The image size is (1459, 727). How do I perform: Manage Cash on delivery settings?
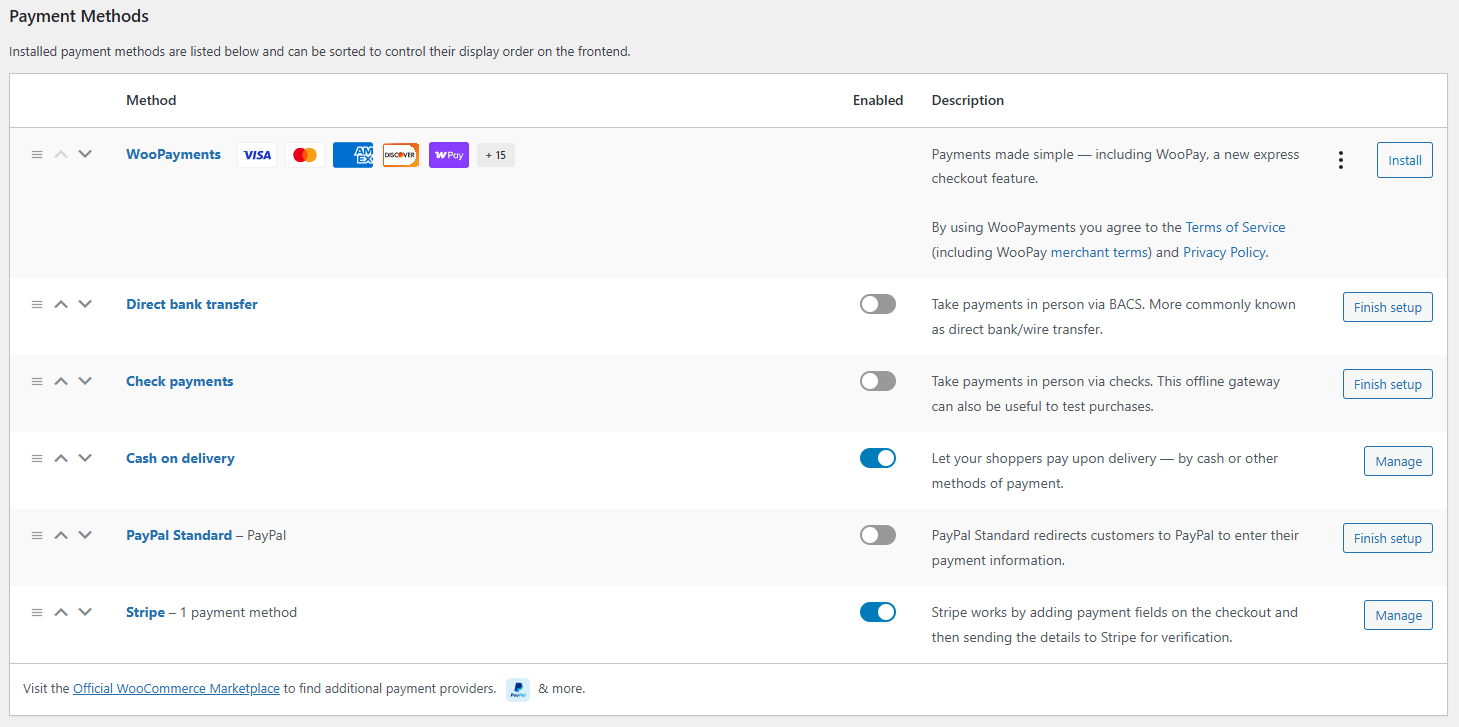pyautogui.click(x=1398, y=461)
